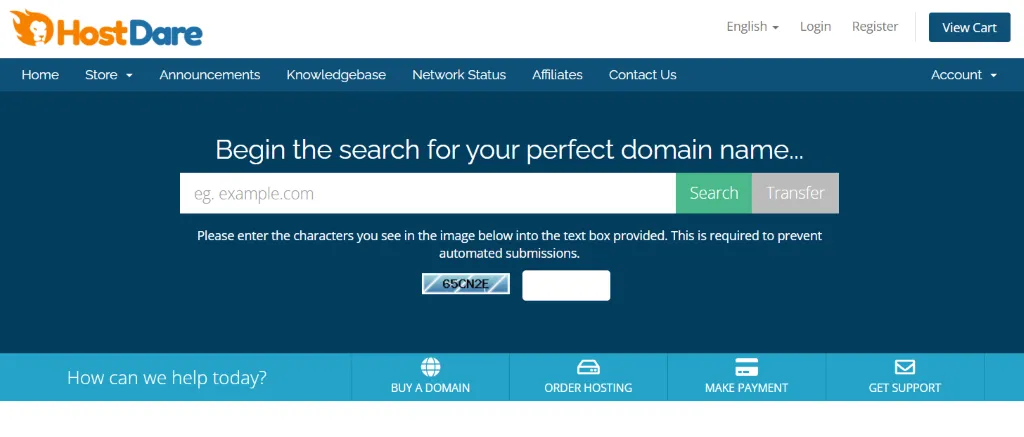
Task: Click the server icon above Order Hosting
Action: [x=588, y=367]
